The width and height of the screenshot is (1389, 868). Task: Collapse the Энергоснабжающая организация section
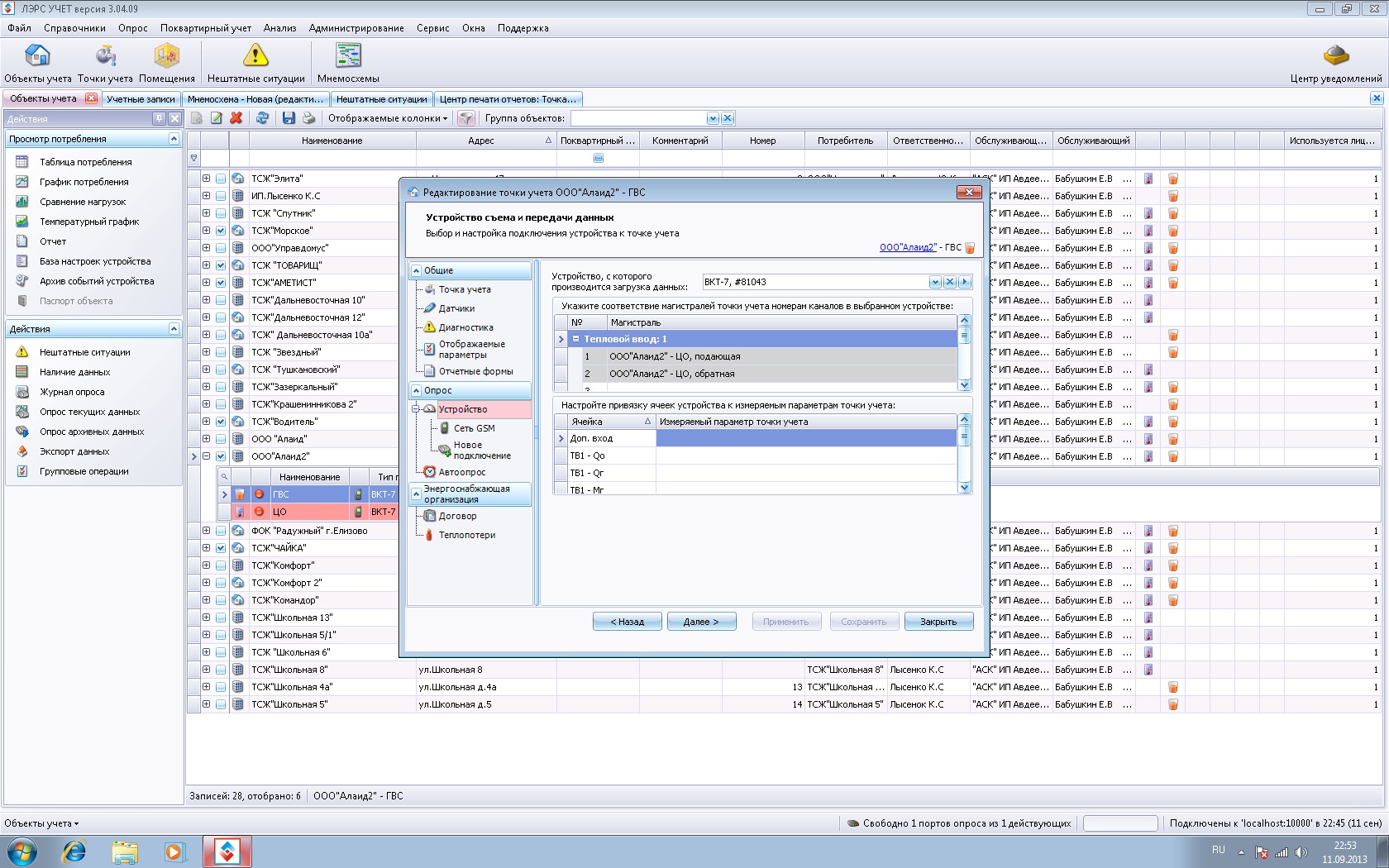[417, 494]
